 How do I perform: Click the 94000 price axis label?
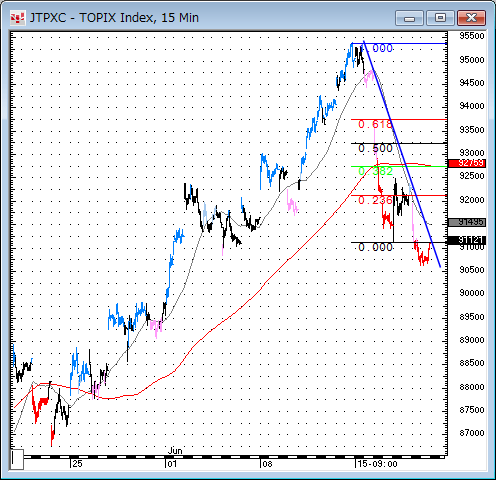point(472,106)
